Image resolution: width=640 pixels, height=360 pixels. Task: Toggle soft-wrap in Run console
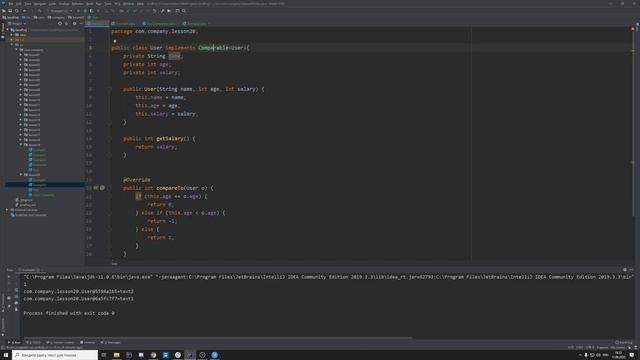click(x=16, y=290)
